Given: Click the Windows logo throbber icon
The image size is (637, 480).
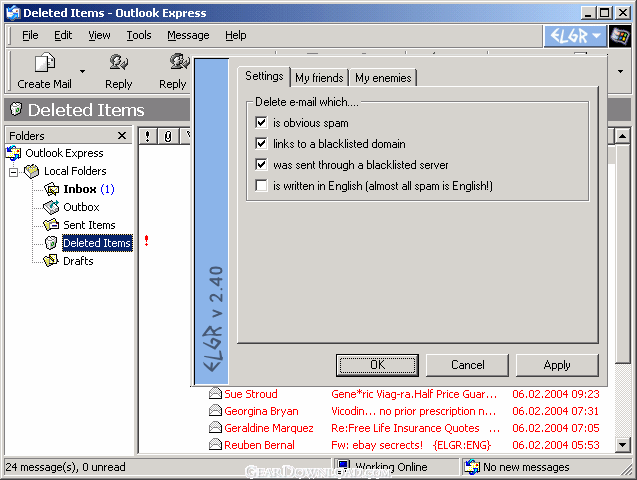Looking at the screenshot, I should (619, 36).
